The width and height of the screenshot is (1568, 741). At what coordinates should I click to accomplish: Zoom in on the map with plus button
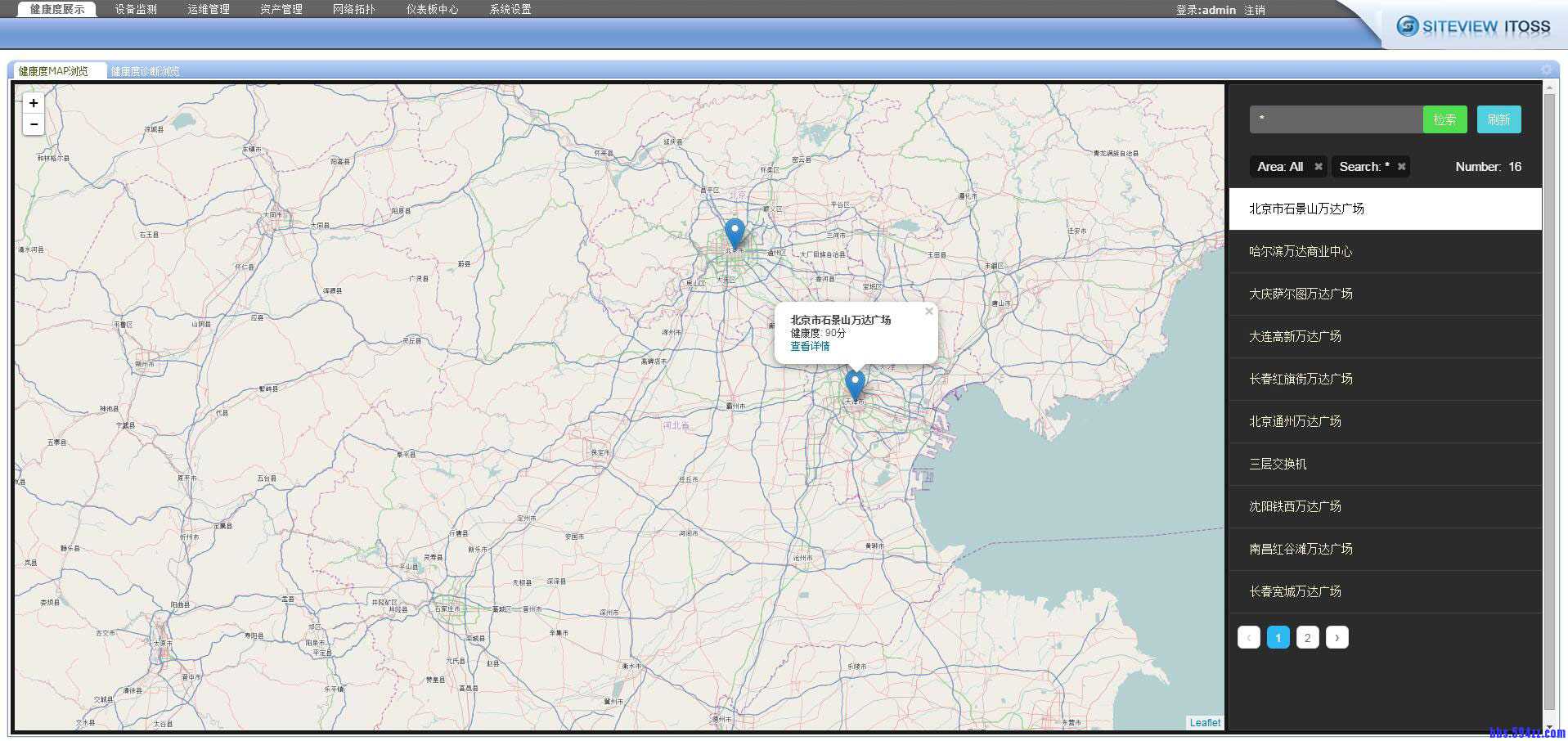click(34, 103)
